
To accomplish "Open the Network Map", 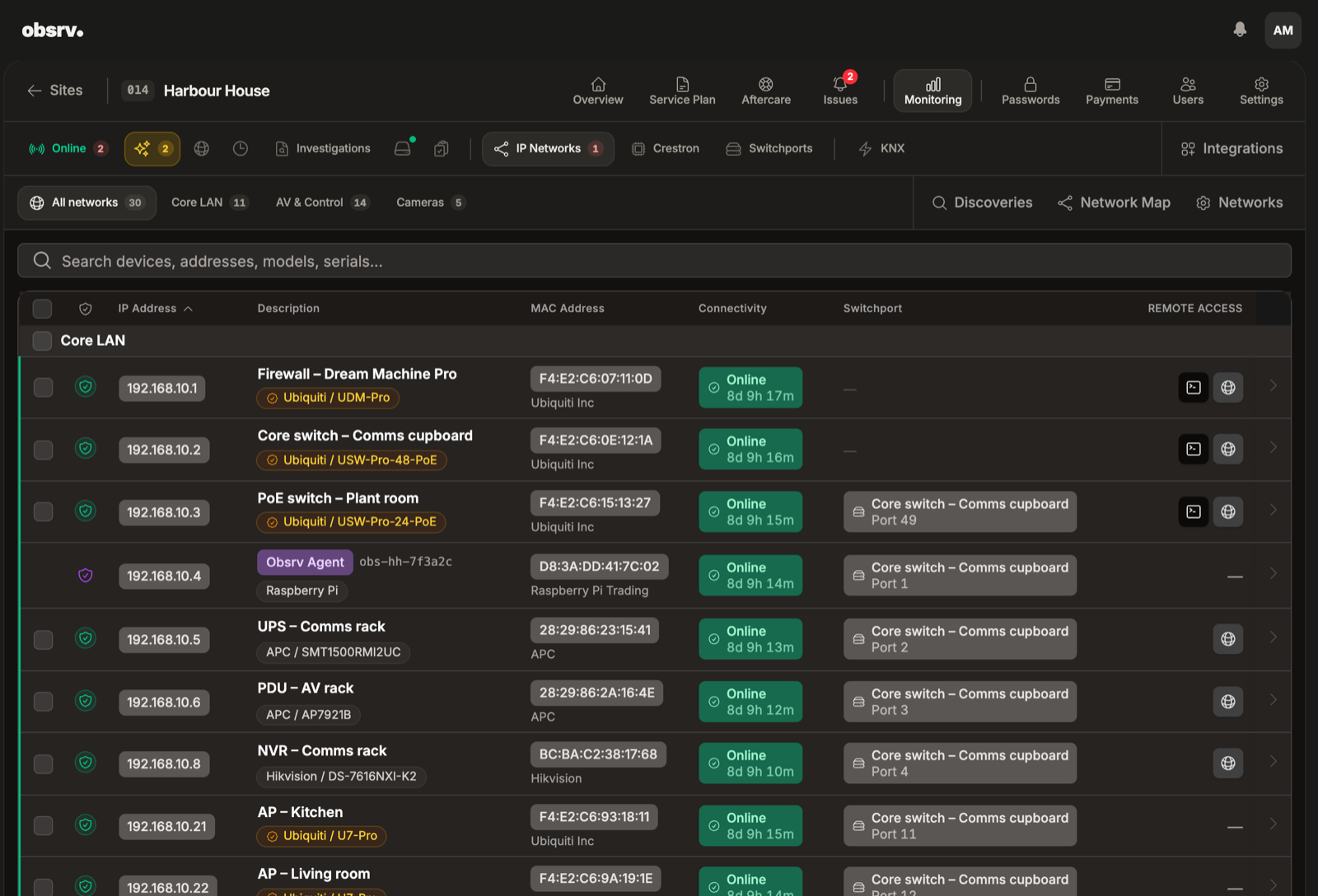I will (1114, 203).
